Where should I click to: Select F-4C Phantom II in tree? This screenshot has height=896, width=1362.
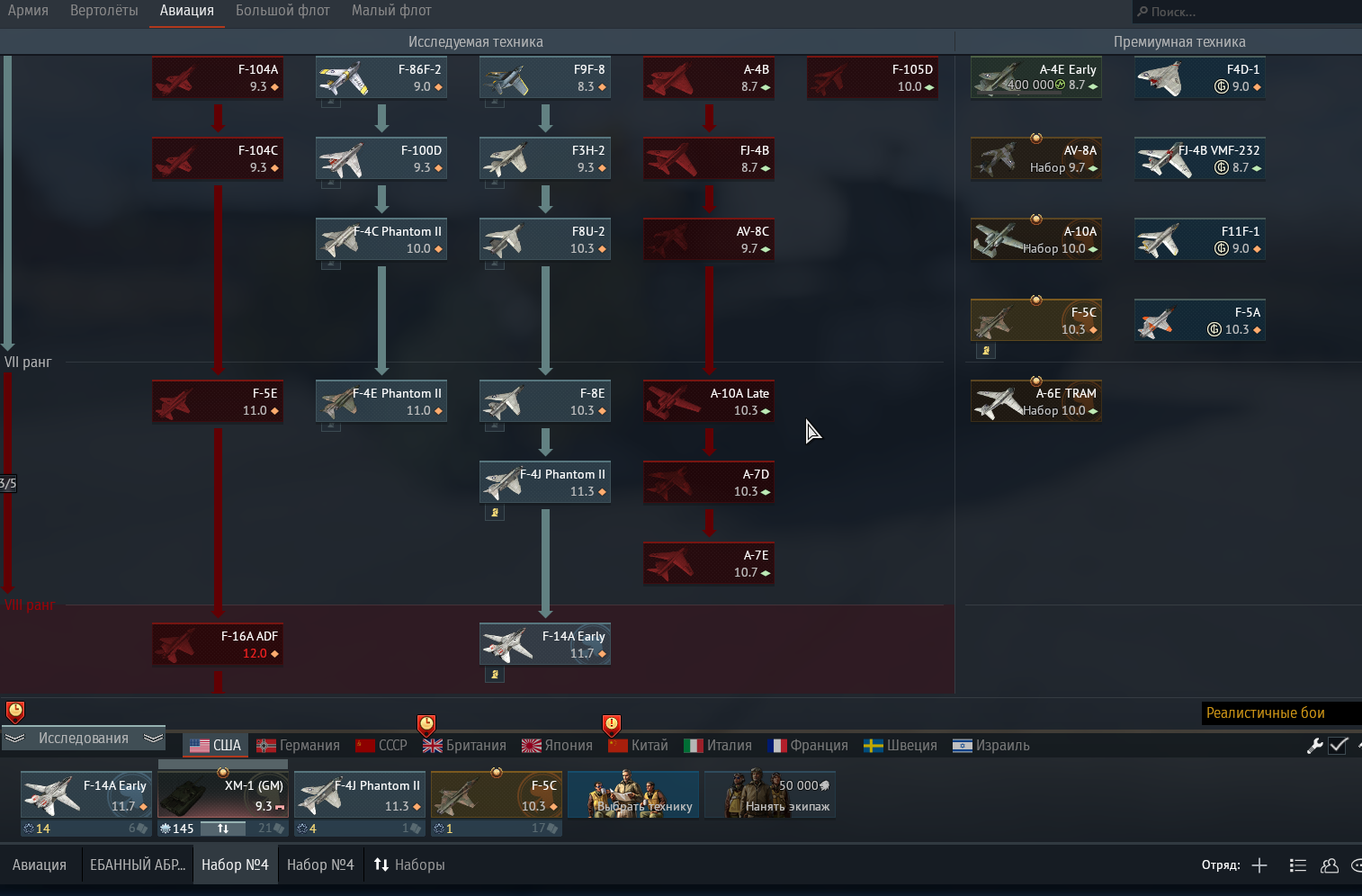pyautogui.click(x=381, y=239)
